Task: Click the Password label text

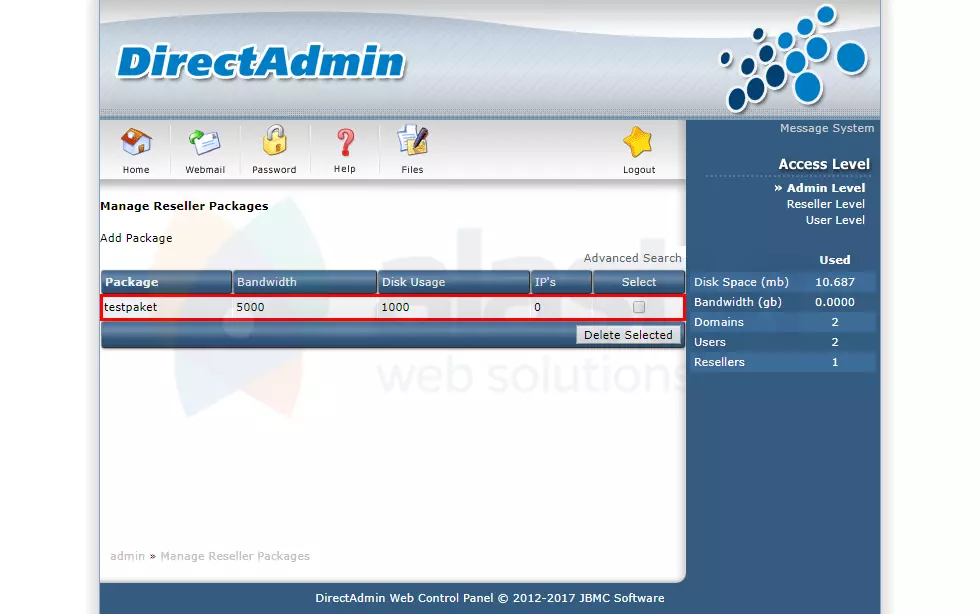Action: pos(274,169)
